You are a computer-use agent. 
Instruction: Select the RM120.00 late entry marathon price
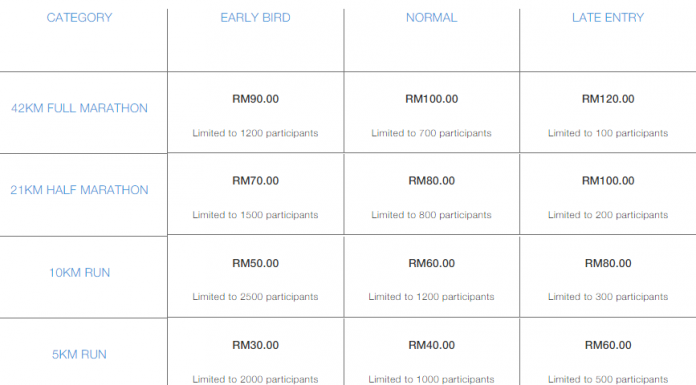click(608, 99)
